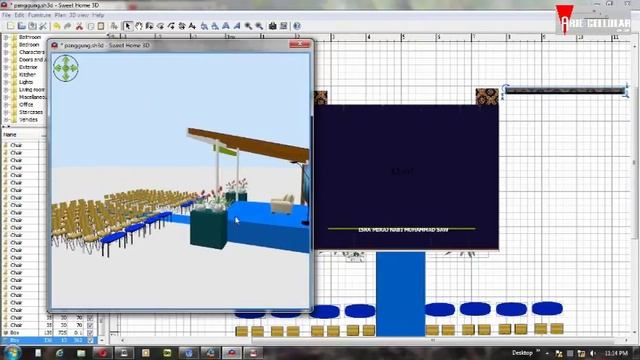The height and width of the screenshot is (360, 640).
Task: Select the dark stage room in the plan
Action: point(407,176)
